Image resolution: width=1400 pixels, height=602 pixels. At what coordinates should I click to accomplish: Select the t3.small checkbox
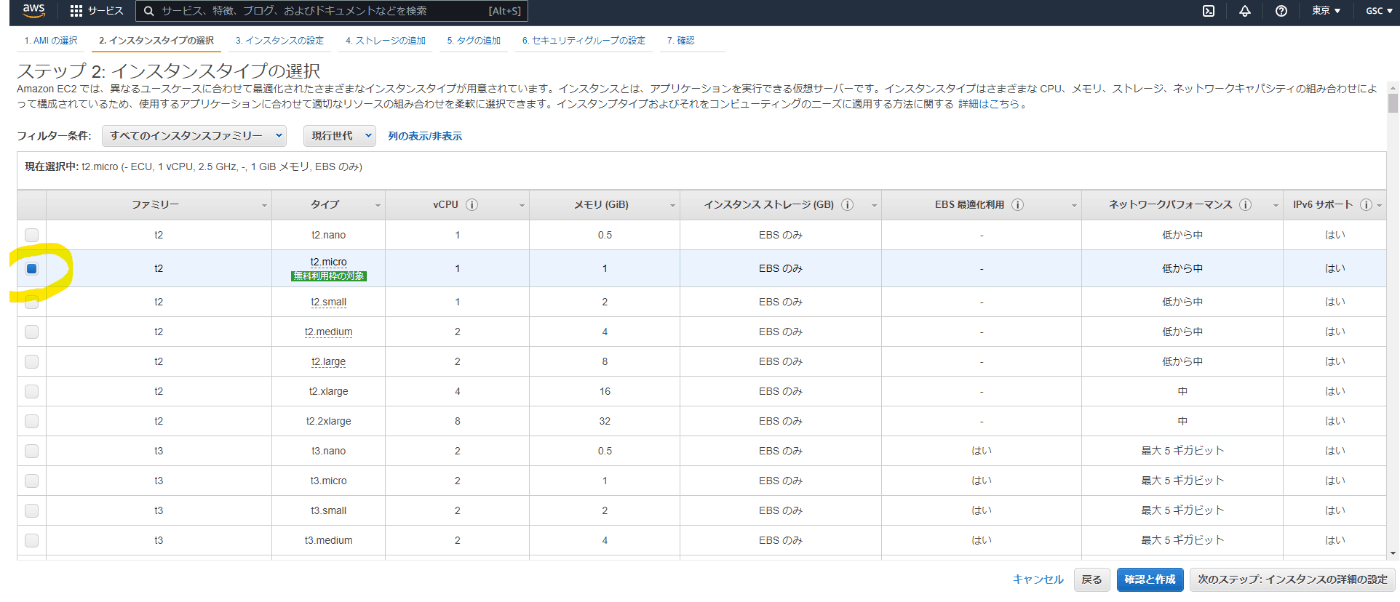pos(32,510)
